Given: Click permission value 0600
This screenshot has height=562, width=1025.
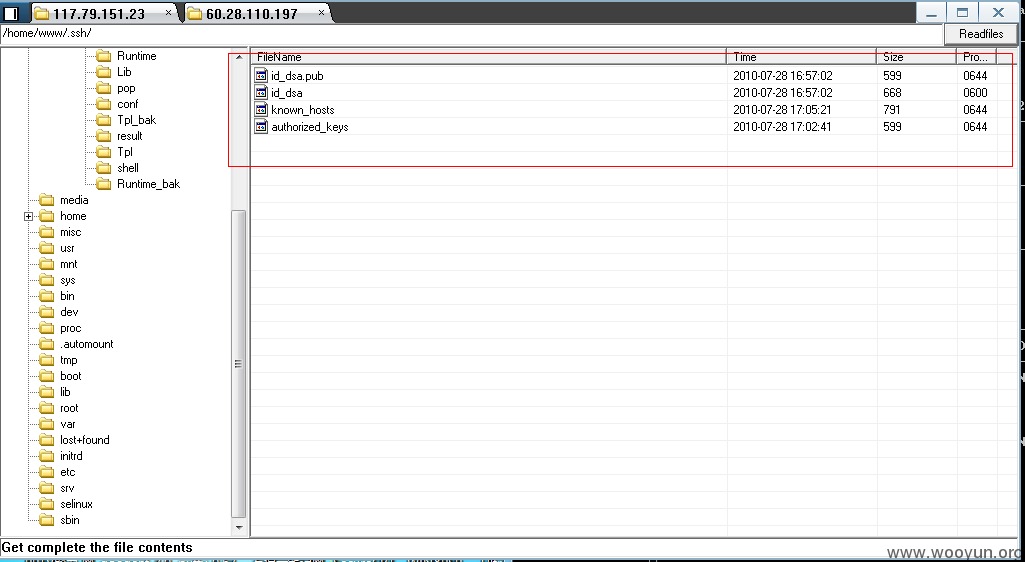Looking at the screenshot, I should pyautogui.click(x=975, y=93).
